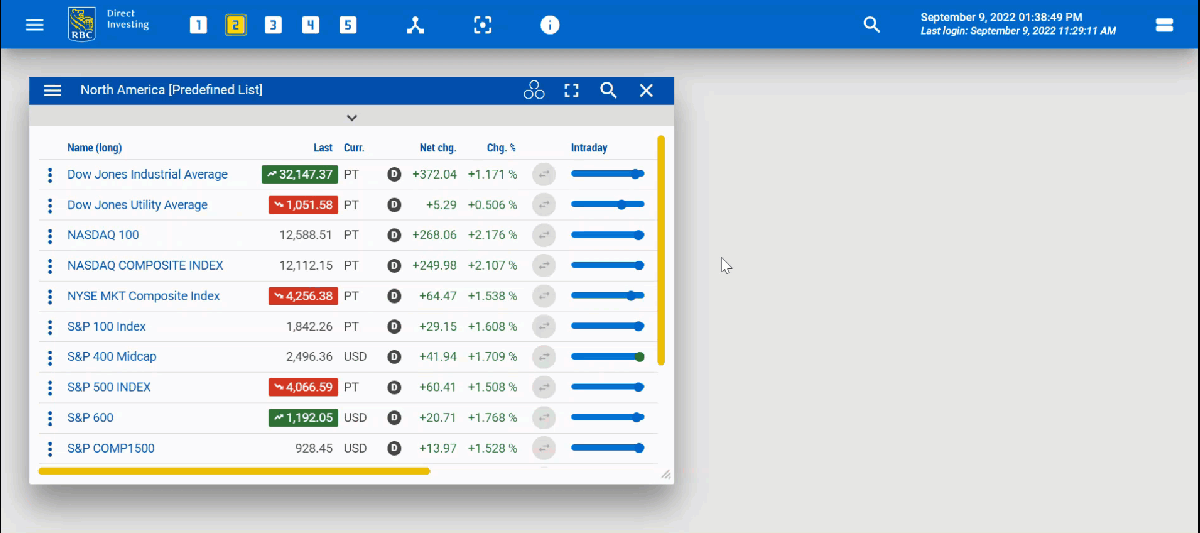Image resolution: width=1200 pixels, height=533 pixels.
Task: Click the global search magnifier icon
Action: 872,25
